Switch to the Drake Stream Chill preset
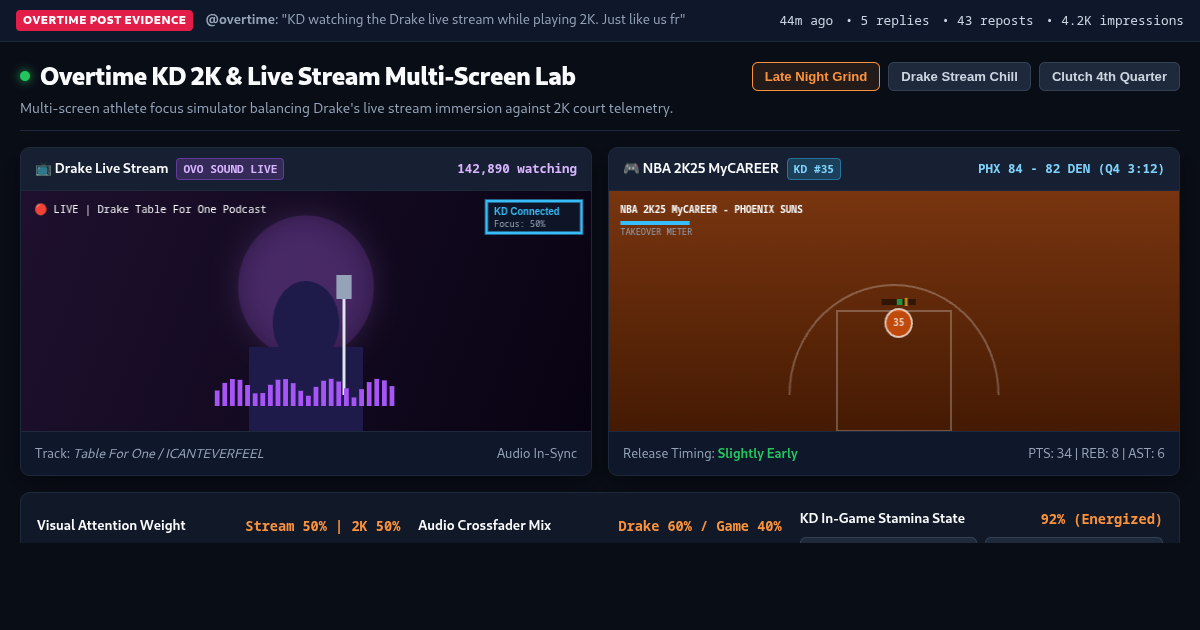Image resolution: width=1200 pixels, height=630 pixels. 959,77
